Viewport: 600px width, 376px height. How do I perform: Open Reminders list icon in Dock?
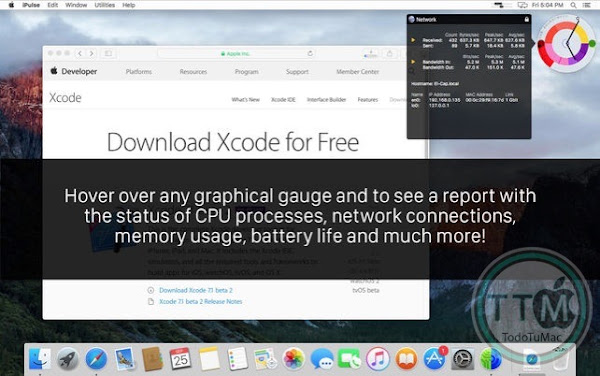click(x=237, y=359)
